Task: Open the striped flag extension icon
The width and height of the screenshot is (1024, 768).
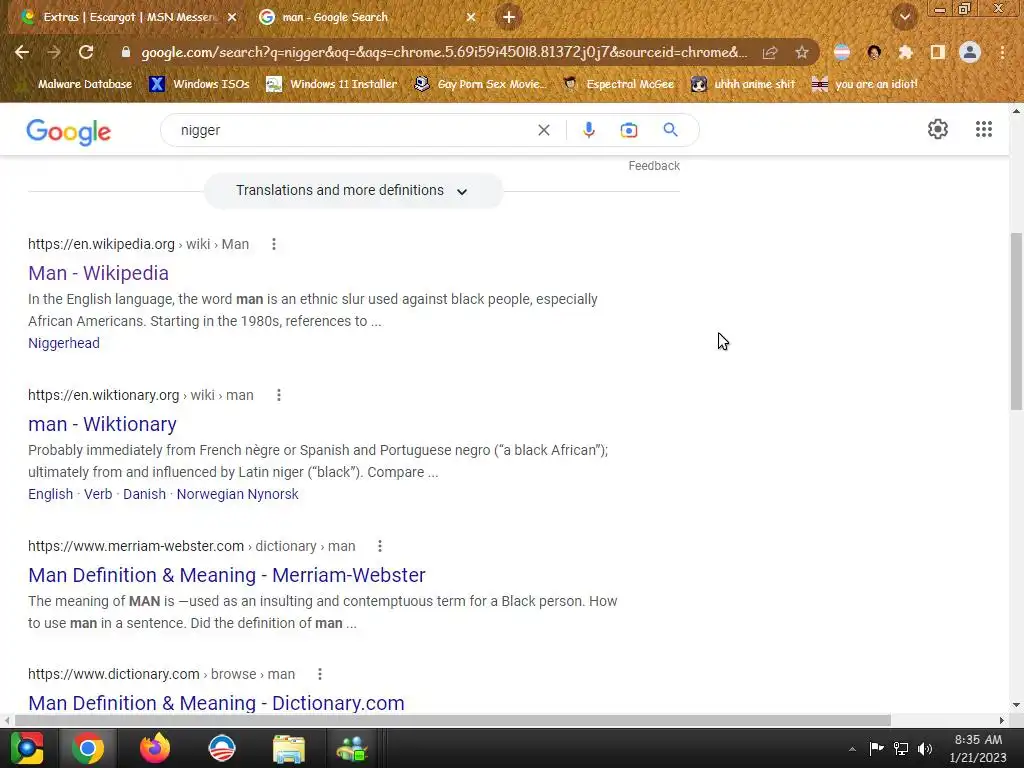Action: click(842, 52)
